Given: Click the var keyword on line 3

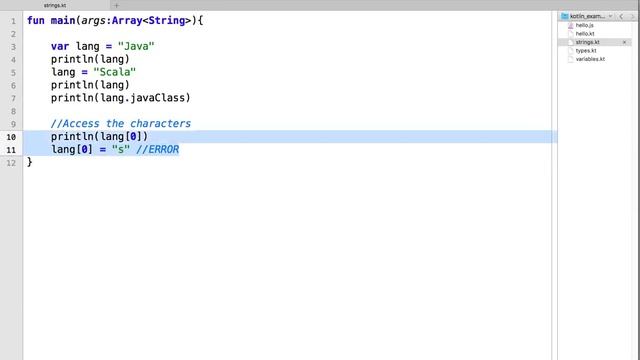Looking at the screenshot, I should tap(60, 46).
